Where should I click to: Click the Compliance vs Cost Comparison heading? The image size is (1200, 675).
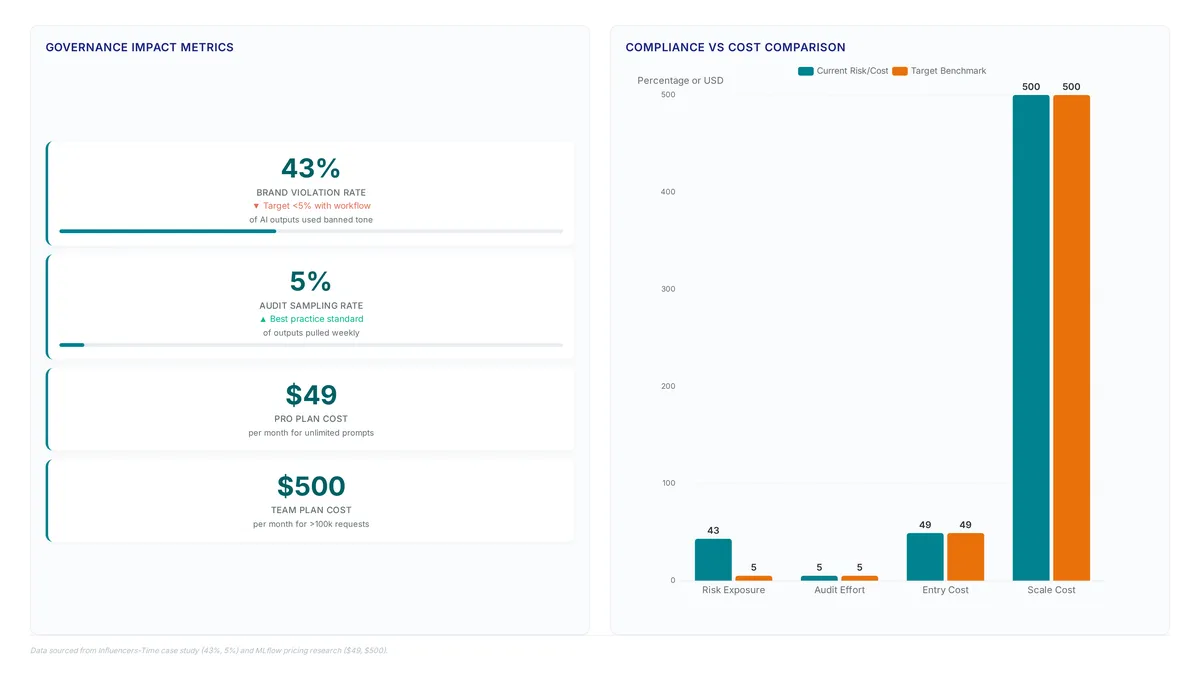coord(735,47)
